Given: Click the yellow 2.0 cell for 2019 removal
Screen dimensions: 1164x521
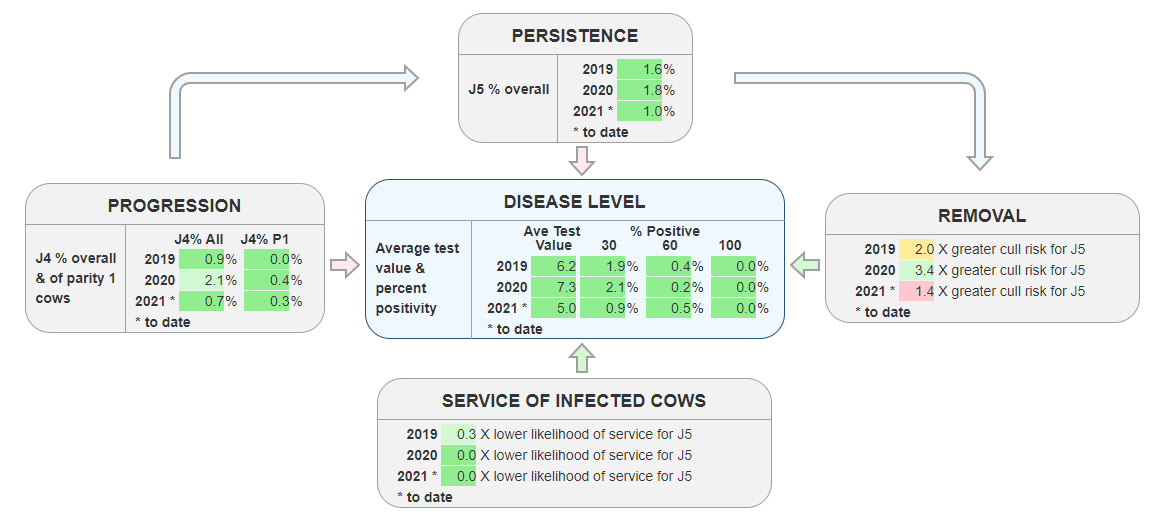Looking at the screenshot, I should (x=916, y=249).
